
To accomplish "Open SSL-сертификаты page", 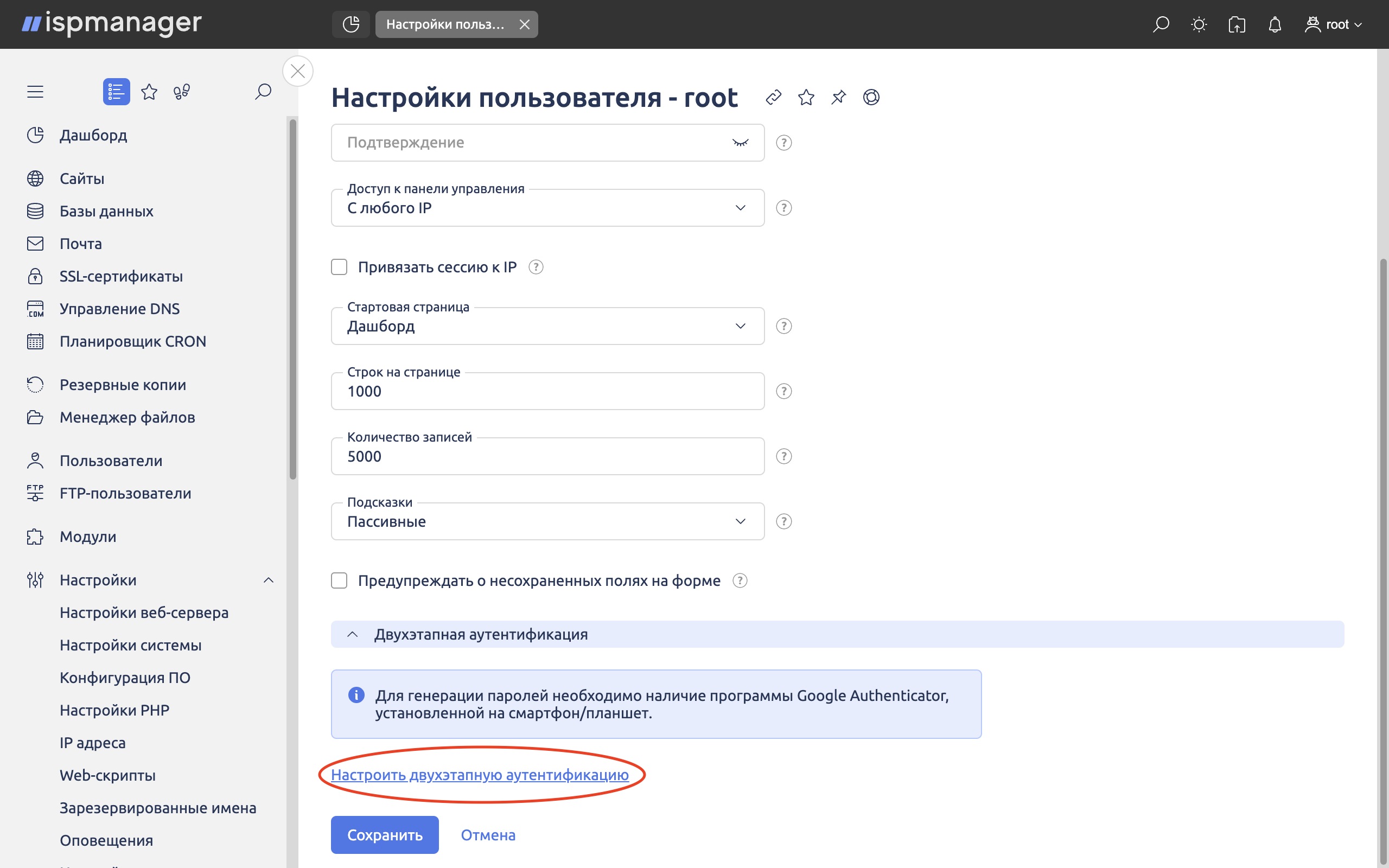I will (x=121, y=276).
